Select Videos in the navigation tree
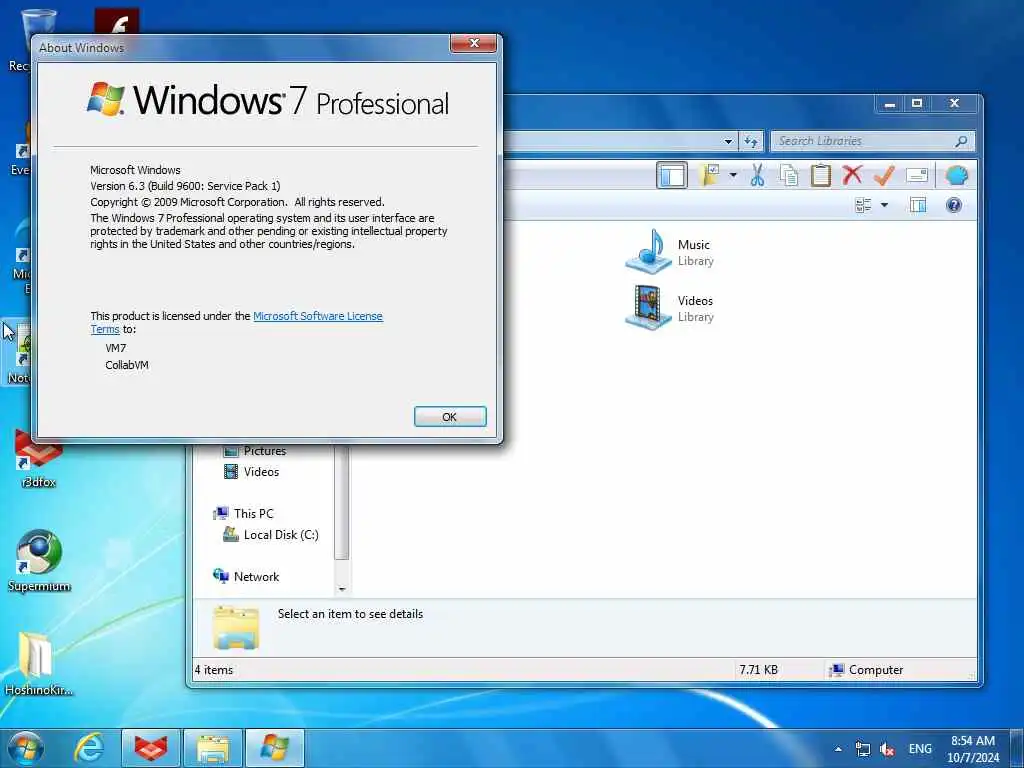Viewport: 1024px width, 768px height. click(x=251, y=472)
